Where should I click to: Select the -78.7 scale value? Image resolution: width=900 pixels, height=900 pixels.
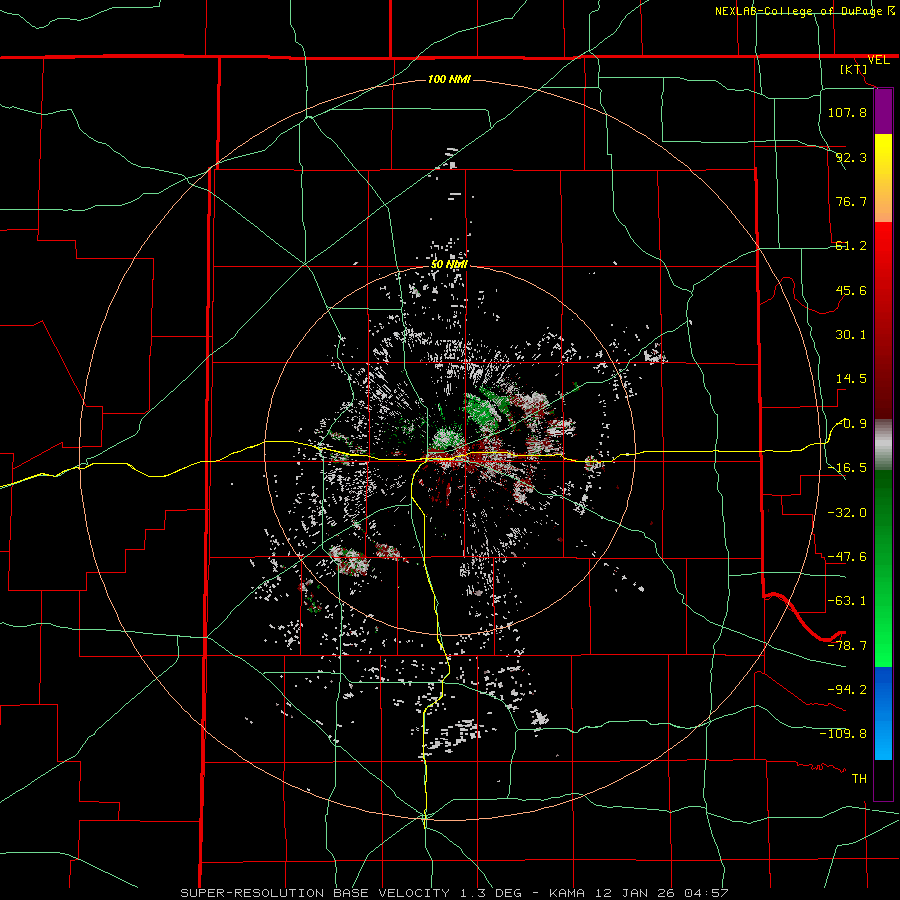[847, 646]
